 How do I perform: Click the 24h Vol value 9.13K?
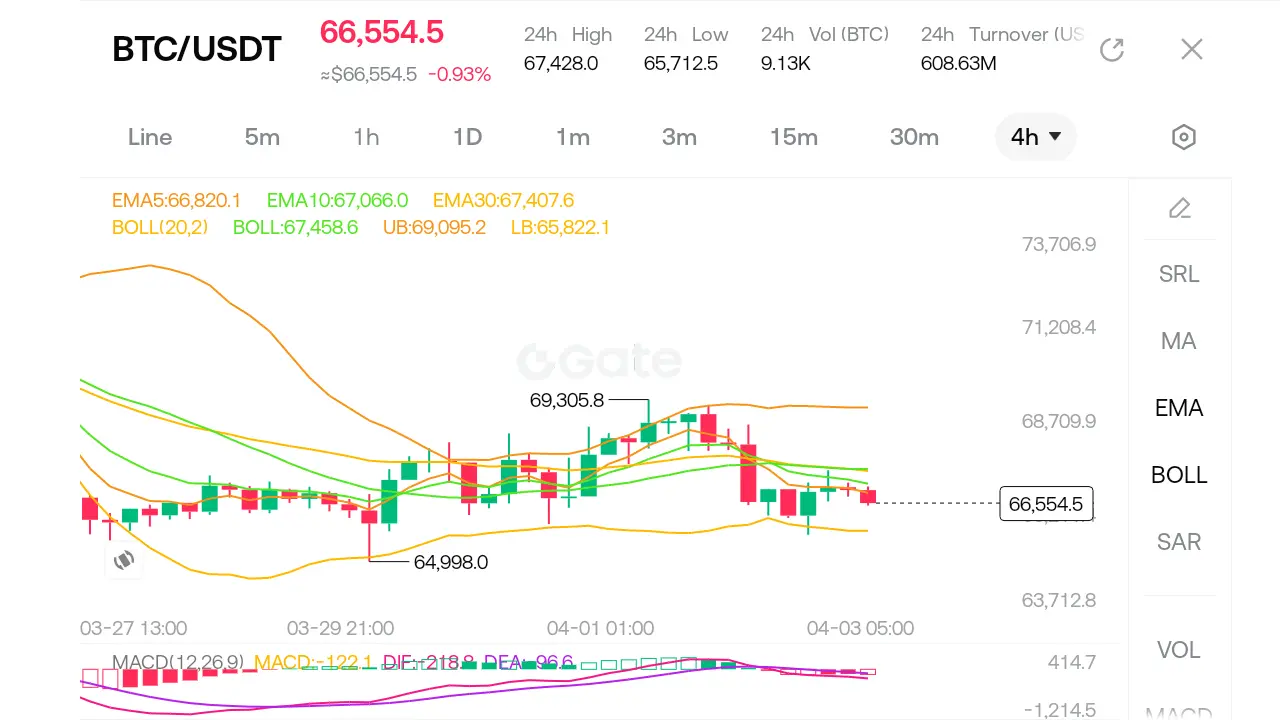(786, 64)
